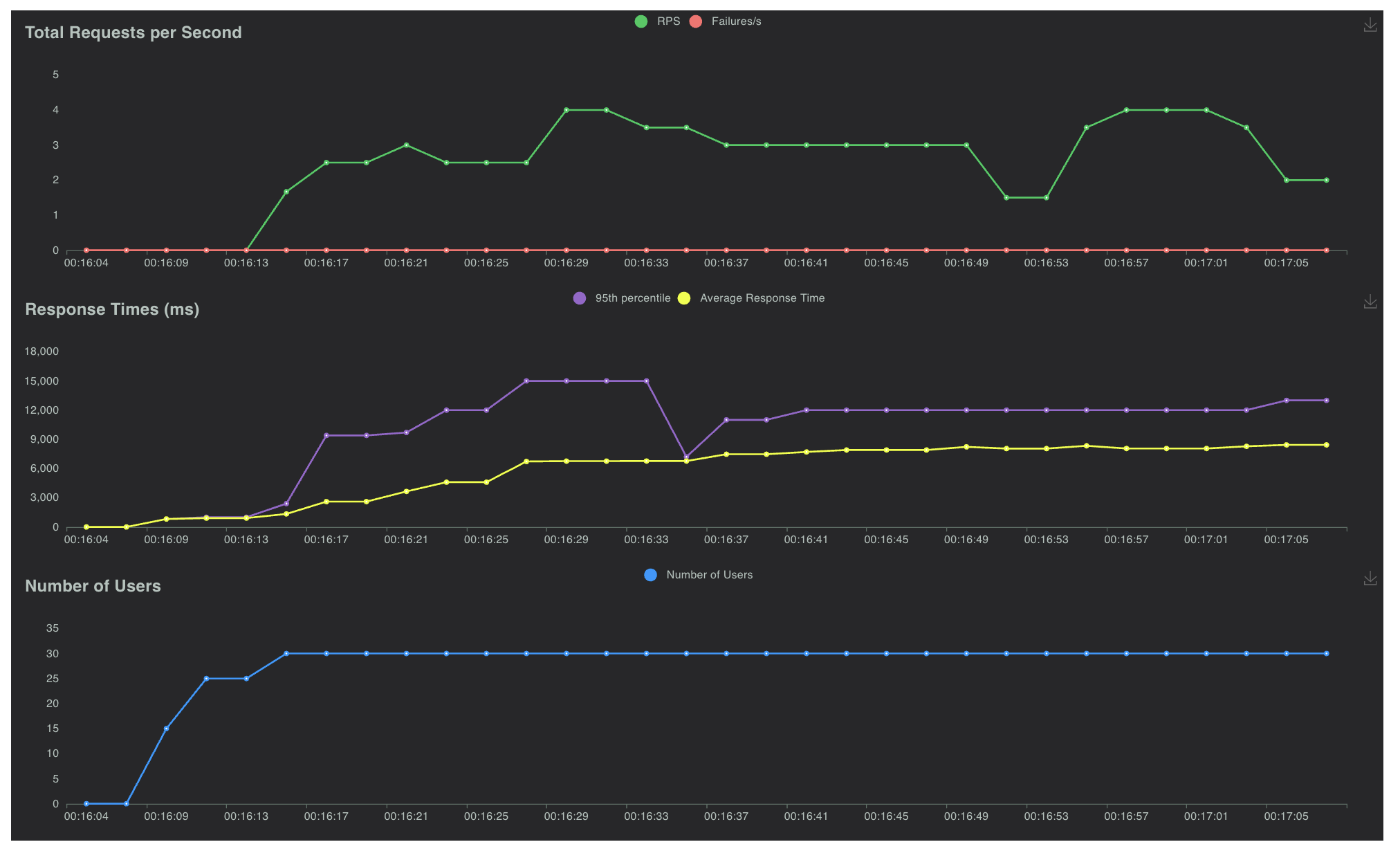Click the red Failures/s legend color dot
Viewport: 1400px width, 851px height.
(696, 21)
